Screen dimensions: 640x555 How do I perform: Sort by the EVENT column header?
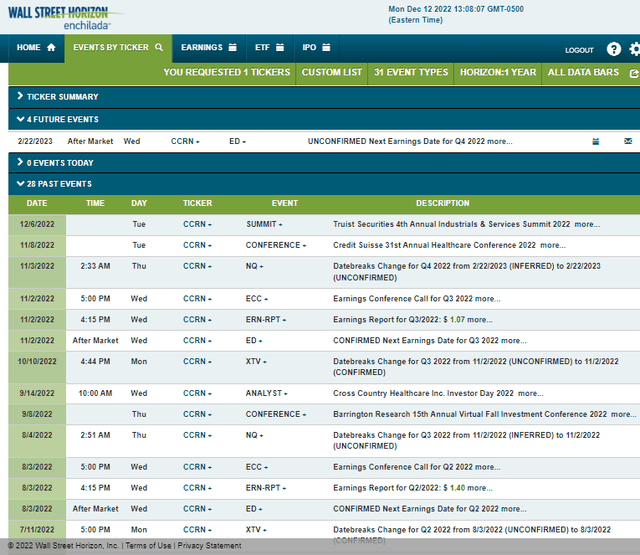pos(284,203)
